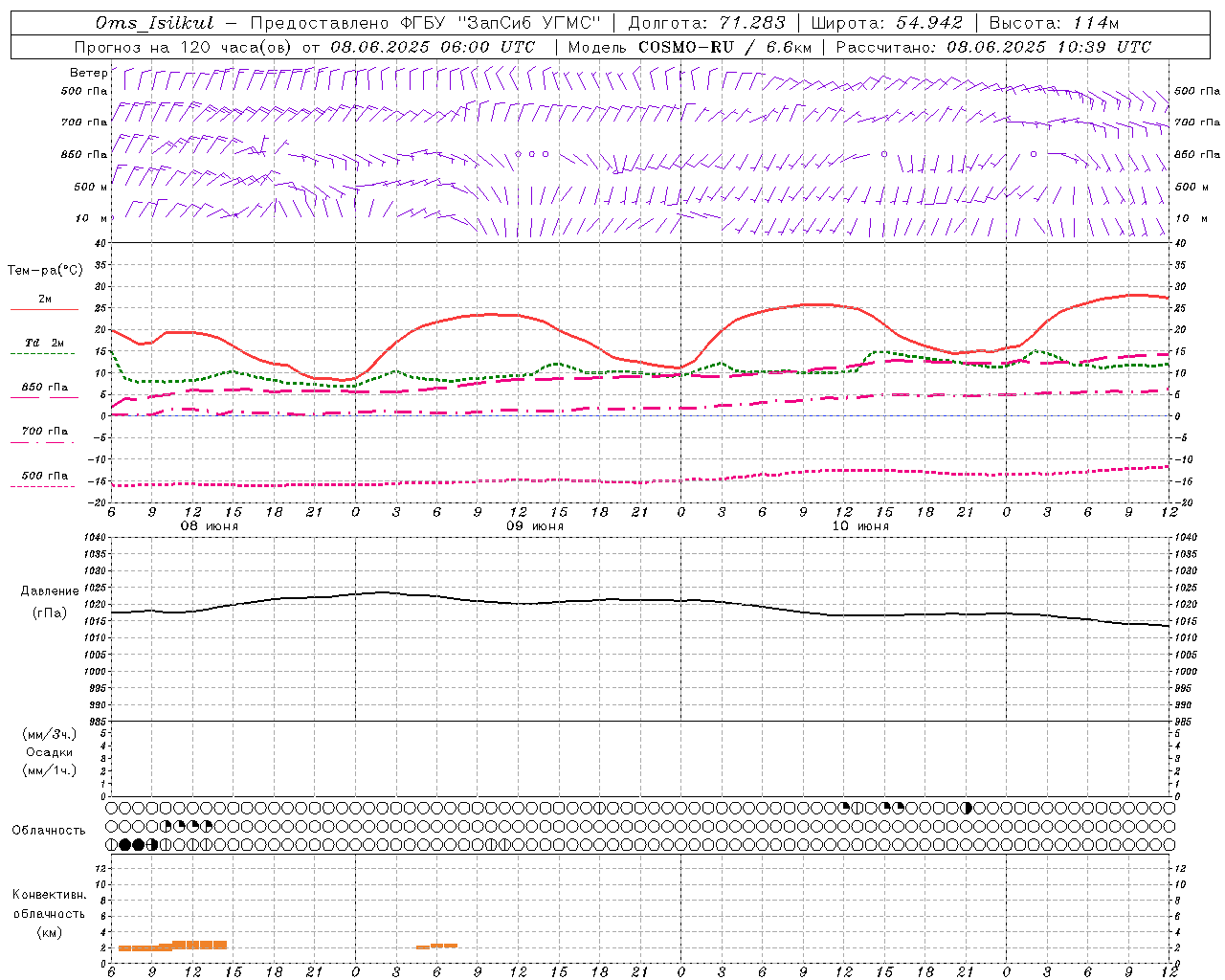This screenshot has height=980, width=1225.
Task: Click the Тем-ра(°C) axis label
Action: [45, 271]
